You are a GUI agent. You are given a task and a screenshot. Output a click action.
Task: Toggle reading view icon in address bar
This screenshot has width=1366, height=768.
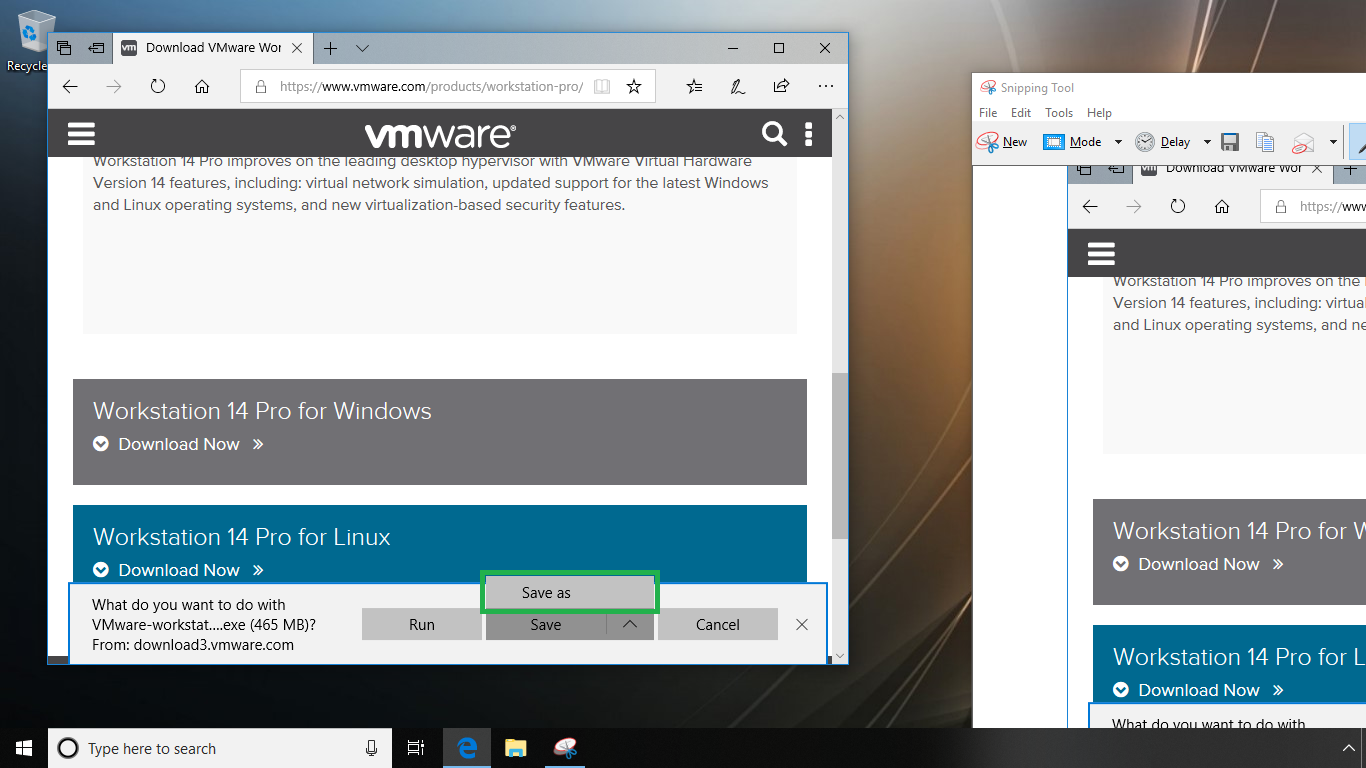pos(602,87)
